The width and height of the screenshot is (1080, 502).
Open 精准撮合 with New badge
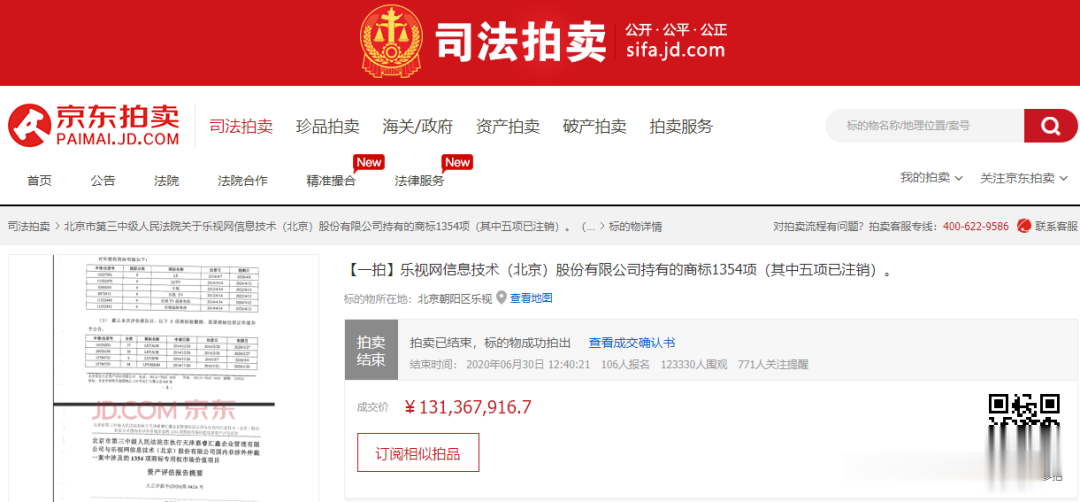331,181
